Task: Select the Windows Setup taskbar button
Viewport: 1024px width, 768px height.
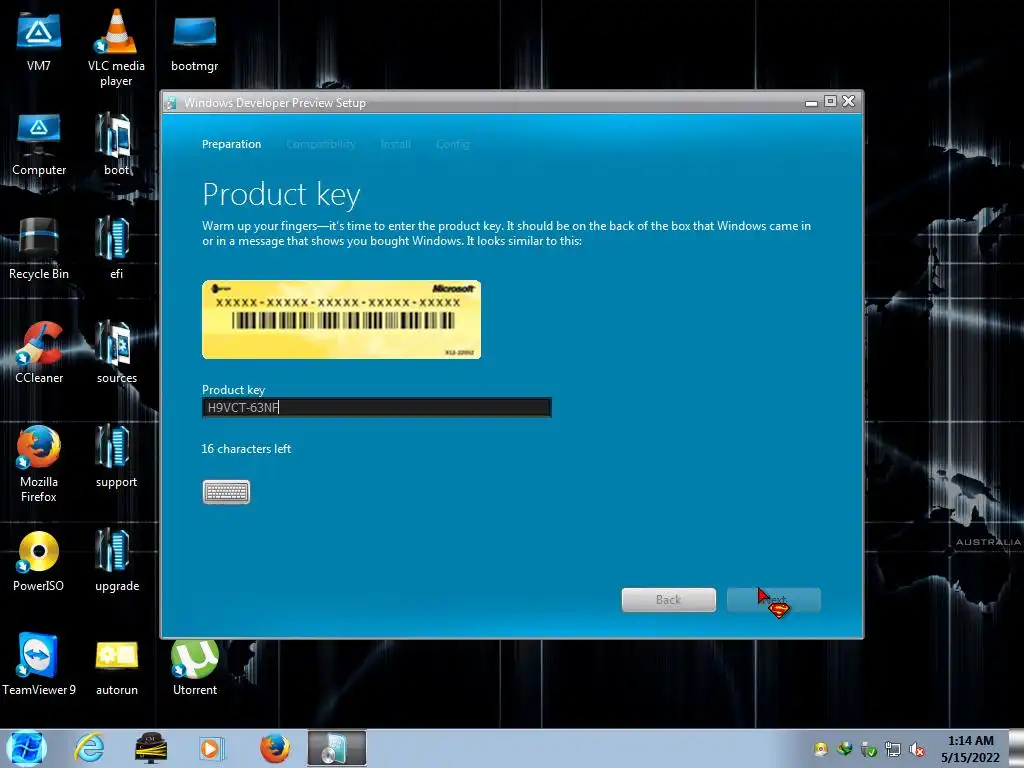Action: click(336, 748)
